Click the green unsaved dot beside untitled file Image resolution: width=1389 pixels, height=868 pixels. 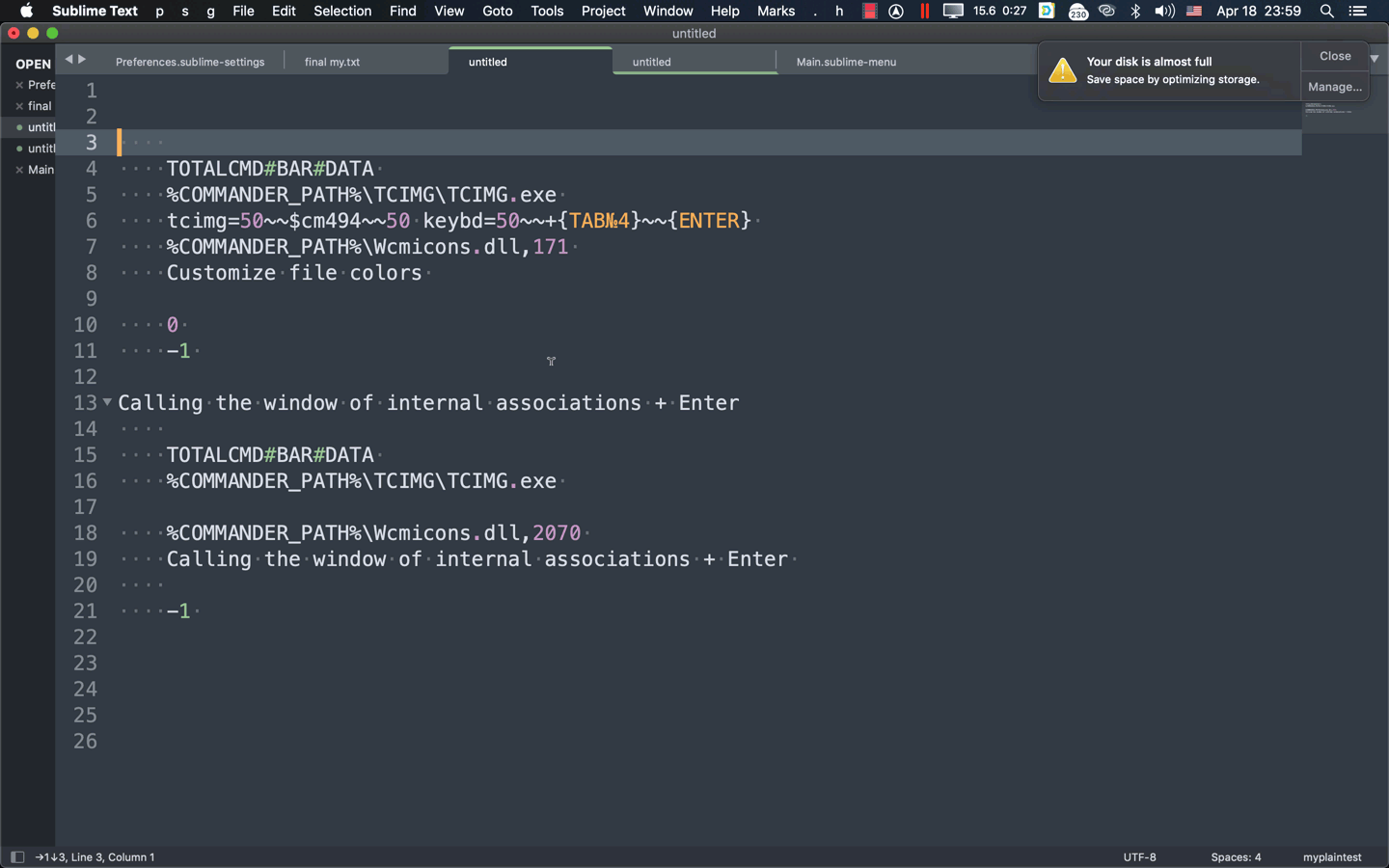tap(19, 127)
